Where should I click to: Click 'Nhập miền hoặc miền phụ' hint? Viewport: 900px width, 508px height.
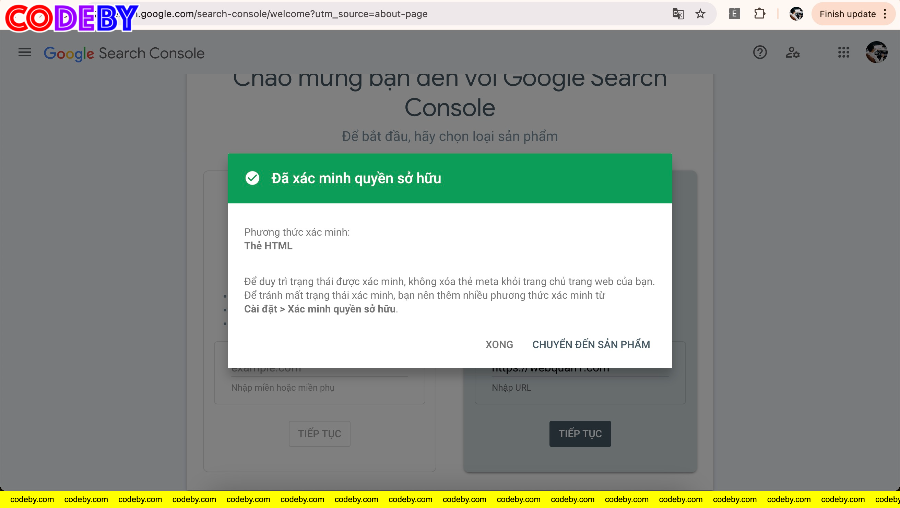283,388
